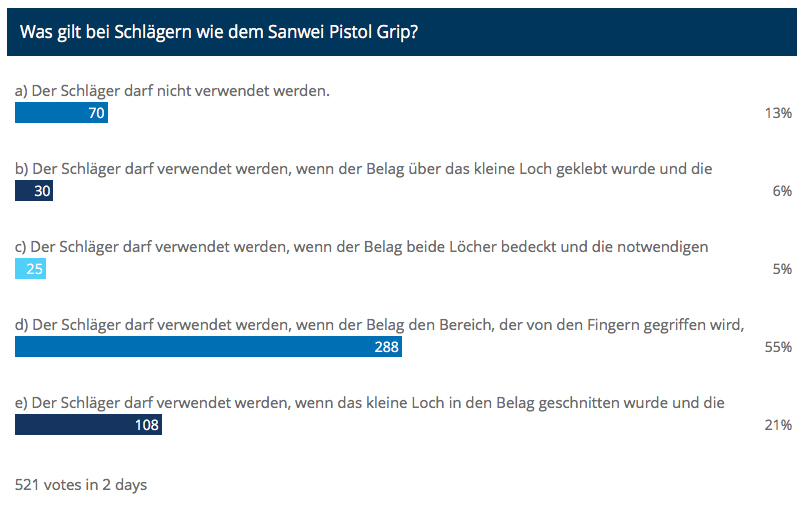
Task: Click the 21% result for answer e
Action: (778, 425)
